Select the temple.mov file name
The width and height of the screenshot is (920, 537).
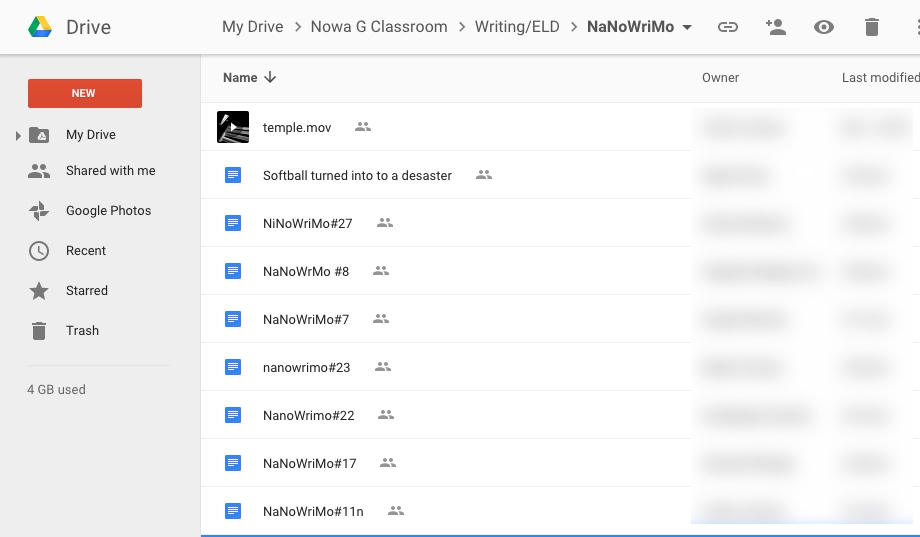point(297,127)
